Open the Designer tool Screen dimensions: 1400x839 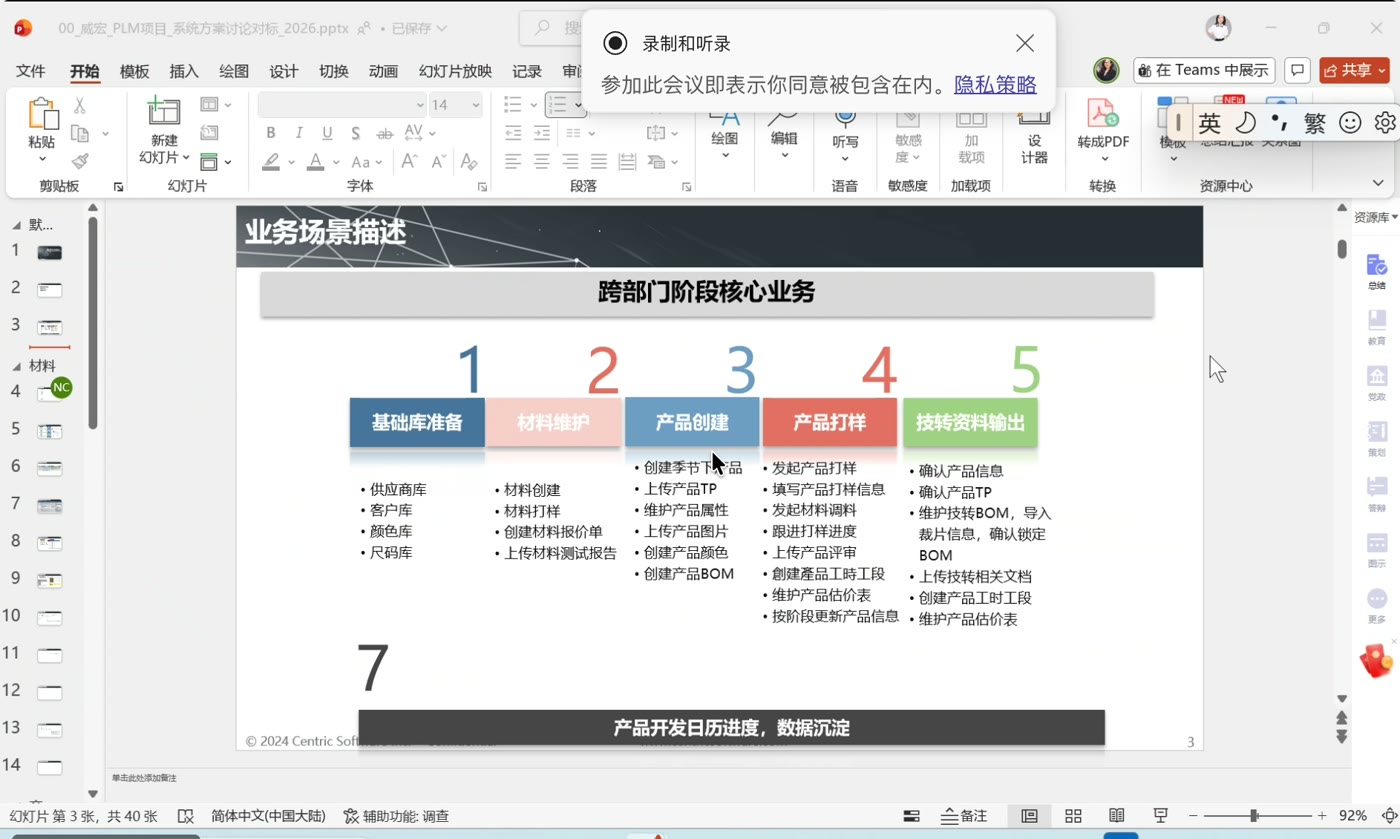pyautogui.click(x=1034, y=136)
